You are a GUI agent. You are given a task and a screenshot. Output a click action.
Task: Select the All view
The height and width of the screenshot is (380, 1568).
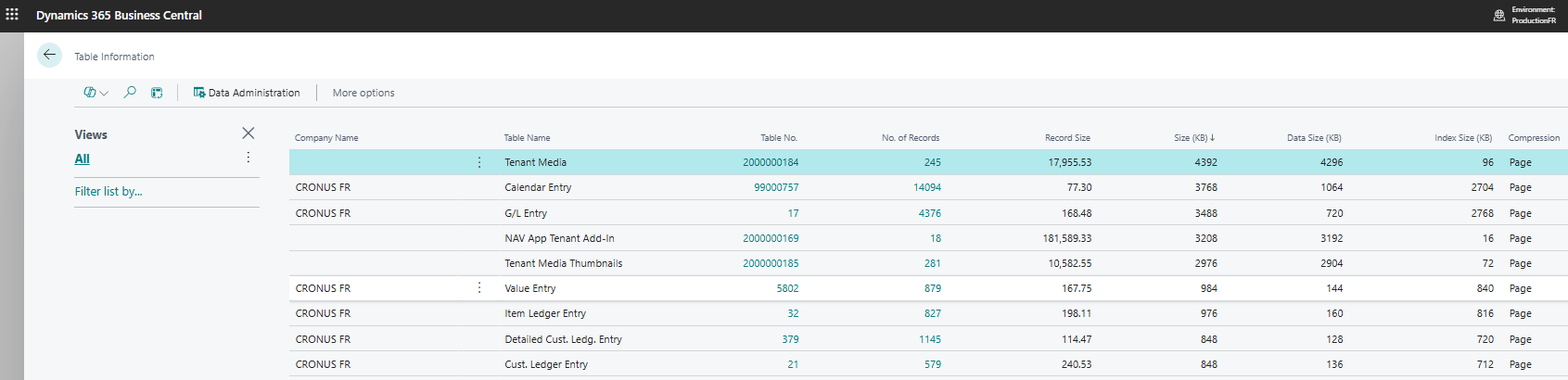pos(82,158)
